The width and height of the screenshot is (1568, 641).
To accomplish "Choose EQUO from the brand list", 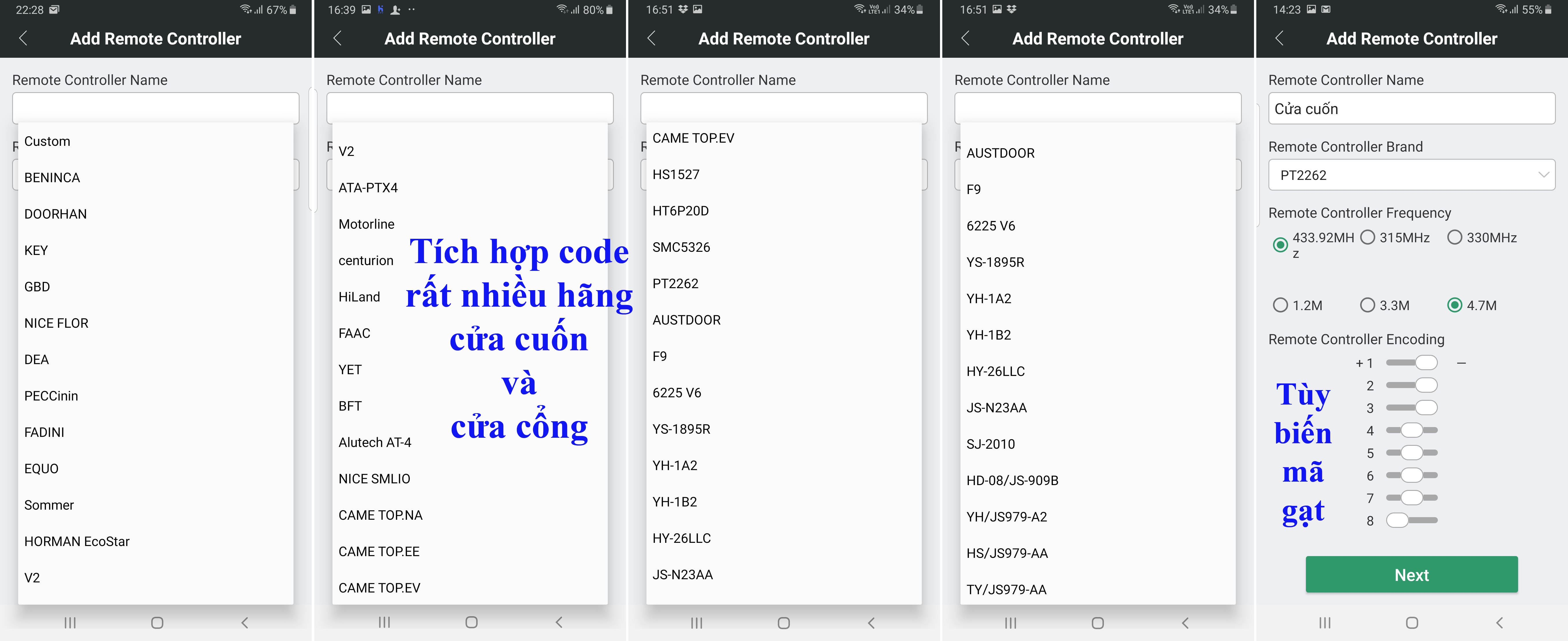I will [156, 469].
